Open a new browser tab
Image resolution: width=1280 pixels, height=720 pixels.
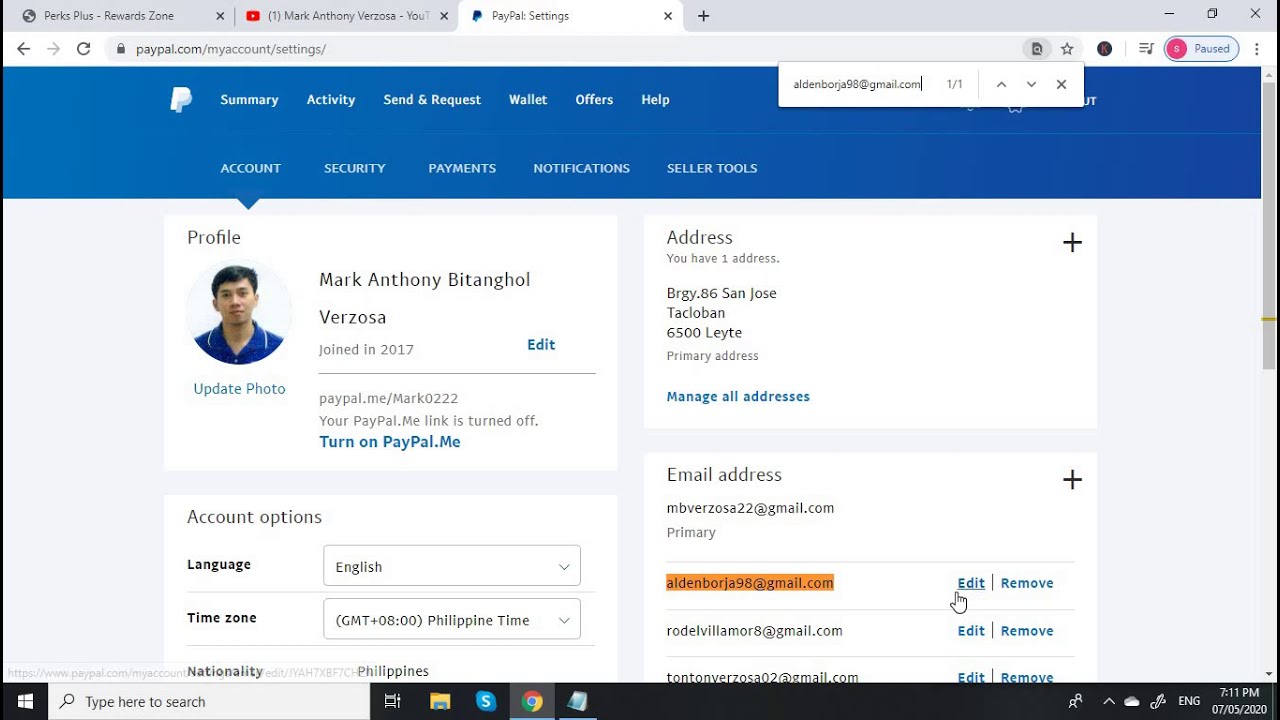(704, 16)
